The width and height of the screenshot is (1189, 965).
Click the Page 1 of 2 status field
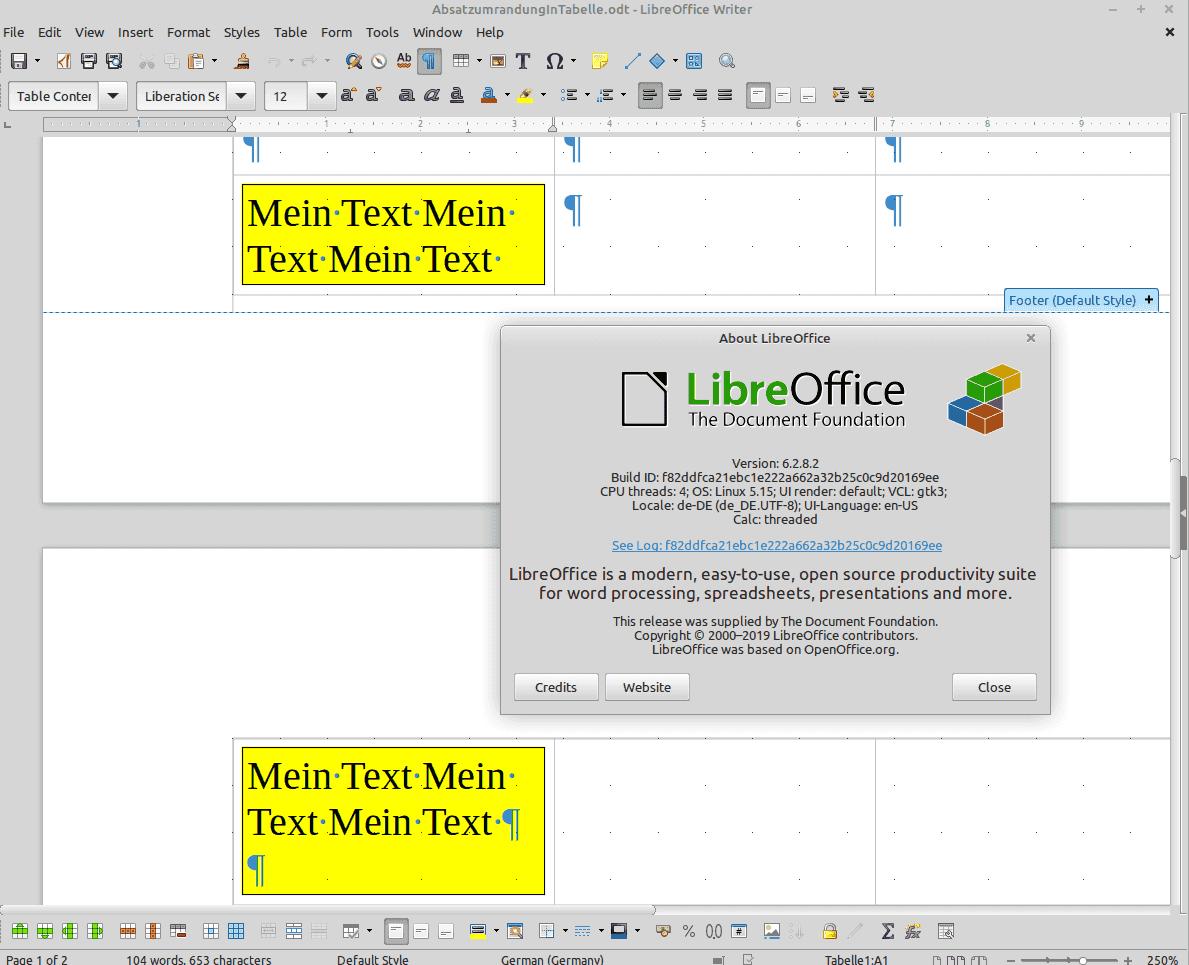(36, 960)
